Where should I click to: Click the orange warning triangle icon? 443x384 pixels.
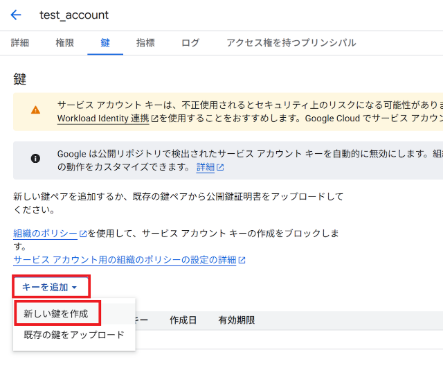(x=35, y=110)
